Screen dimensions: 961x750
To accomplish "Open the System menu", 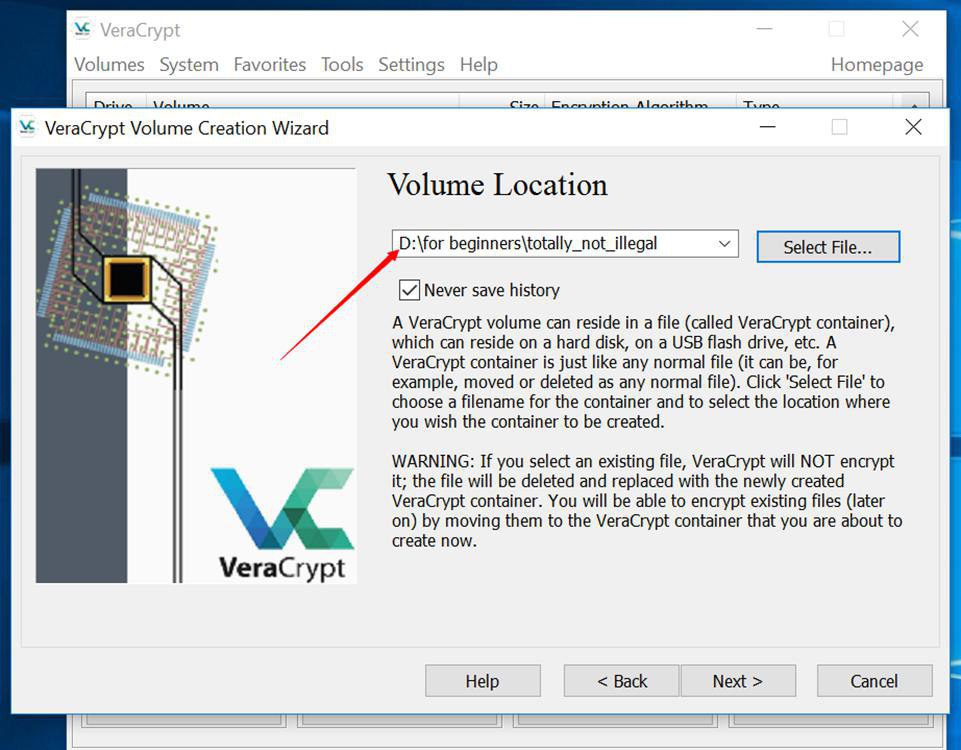I will click(x=188, y=64).
